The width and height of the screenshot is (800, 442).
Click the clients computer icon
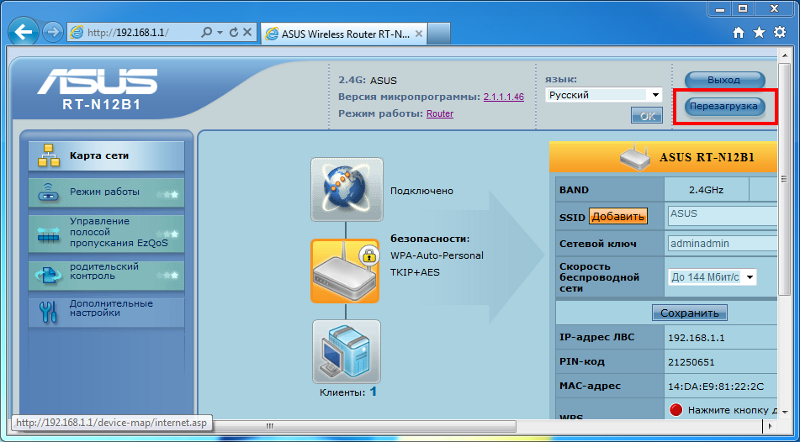tap(346, 350)
